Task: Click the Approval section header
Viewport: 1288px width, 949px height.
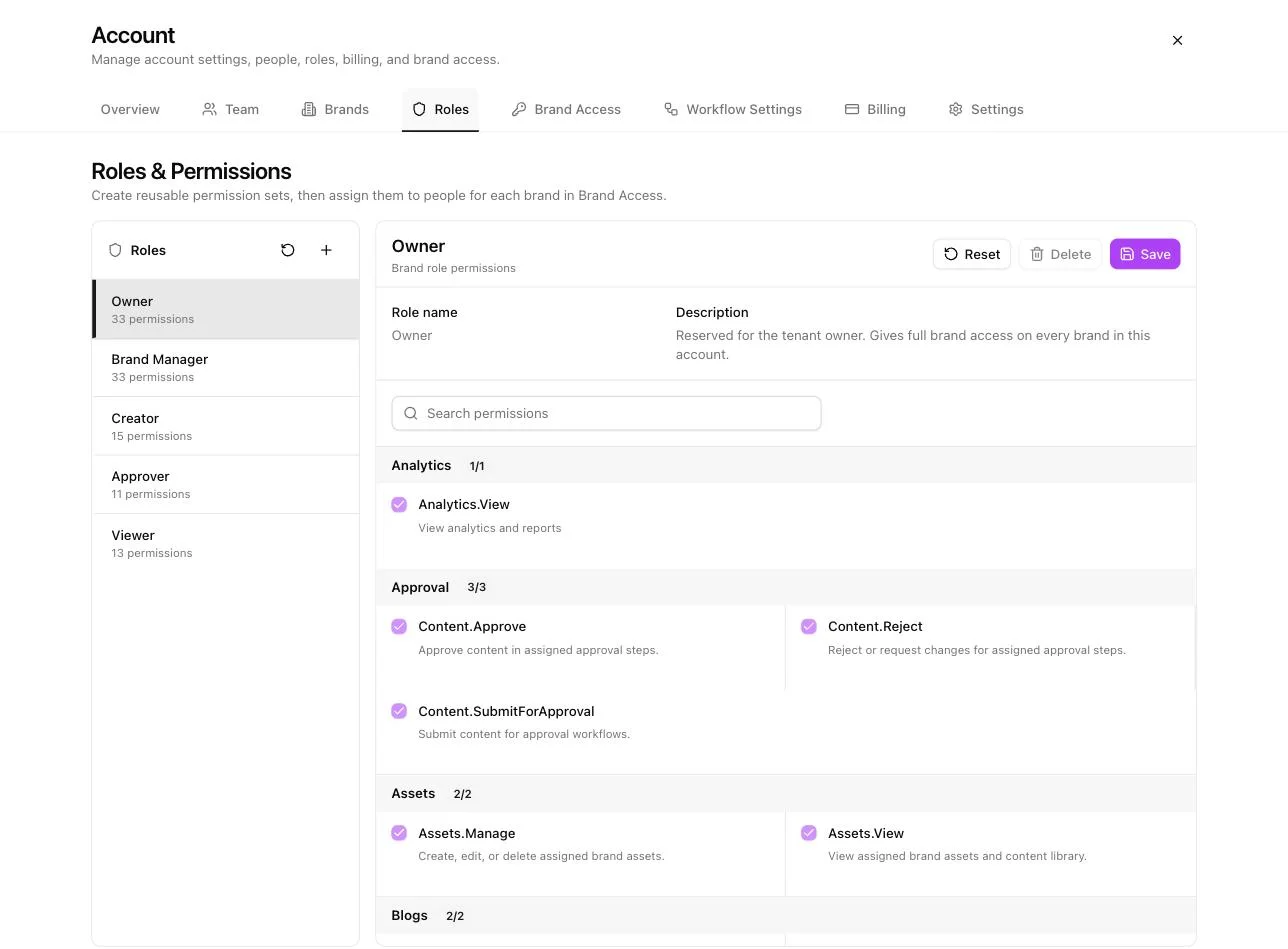Action: coord(786,587)
